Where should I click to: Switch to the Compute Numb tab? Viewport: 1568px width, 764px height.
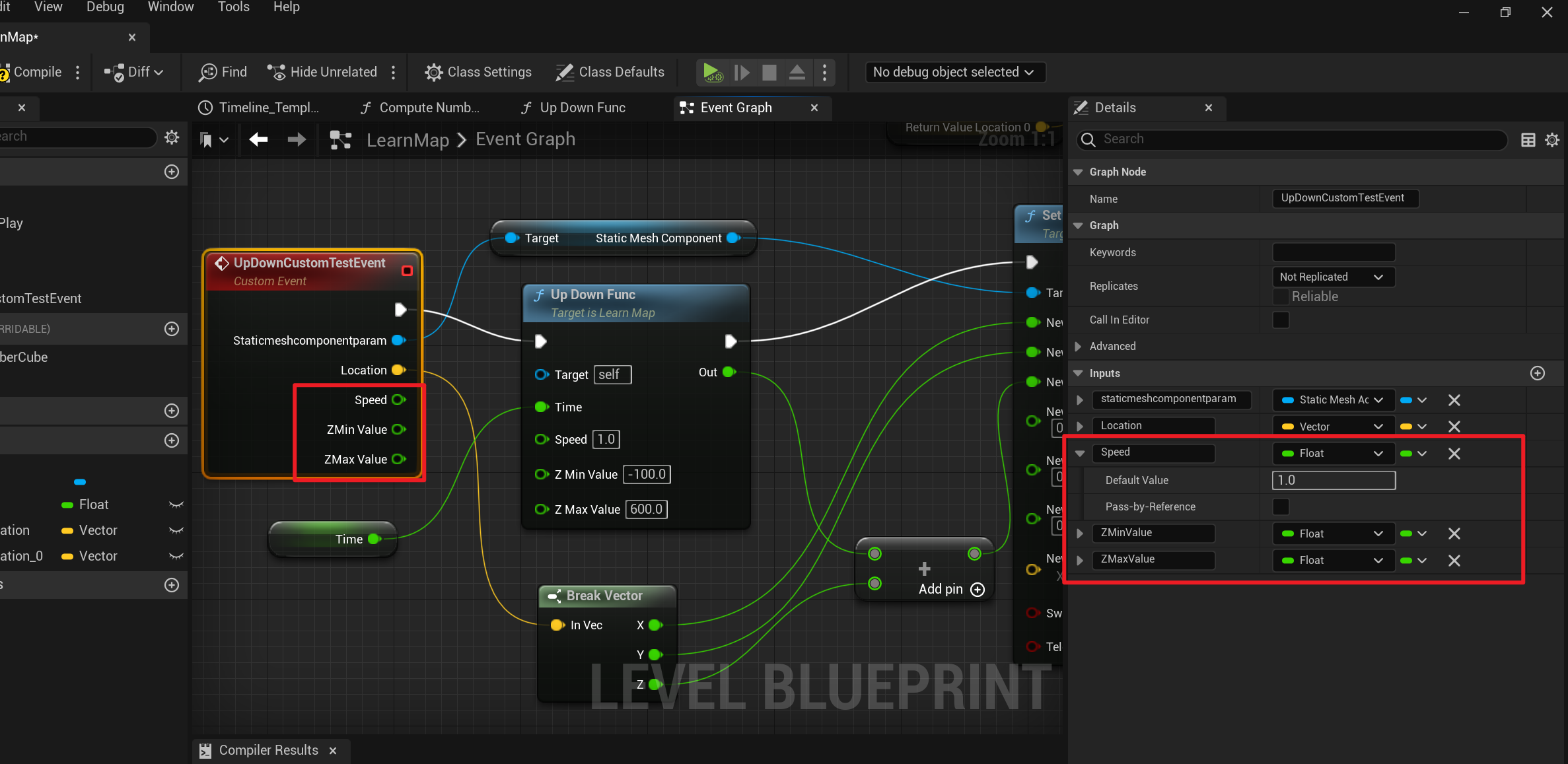coord(420,108)
